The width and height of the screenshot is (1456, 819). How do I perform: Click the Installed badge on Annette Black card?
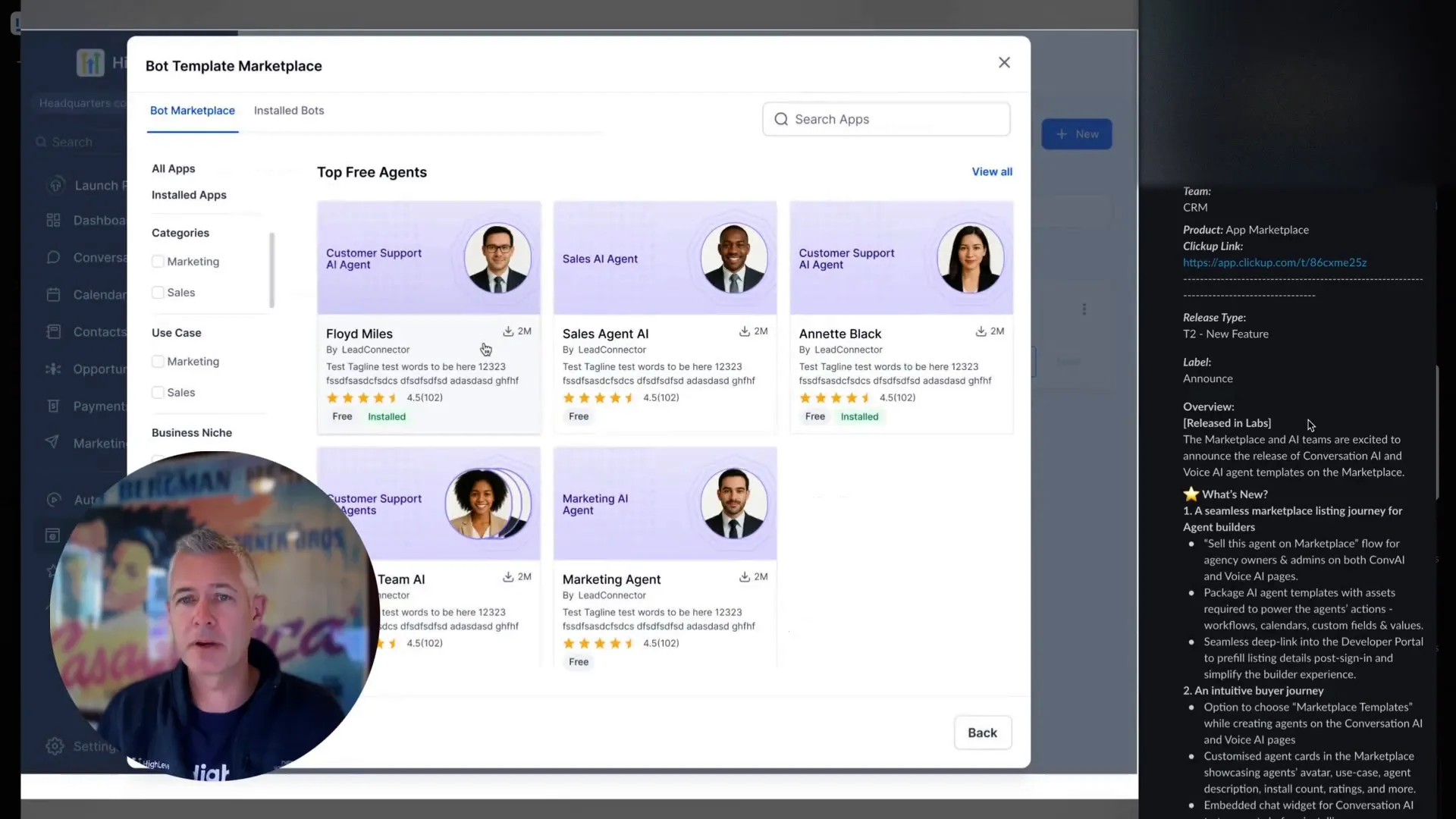pos(859,417)
